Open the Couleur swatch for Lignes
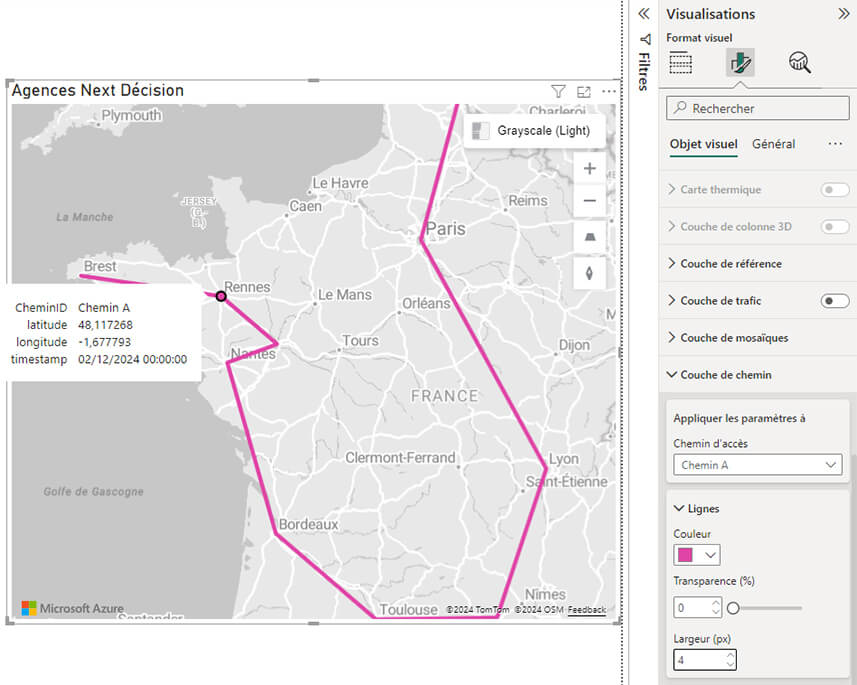 tap(696, 554)
